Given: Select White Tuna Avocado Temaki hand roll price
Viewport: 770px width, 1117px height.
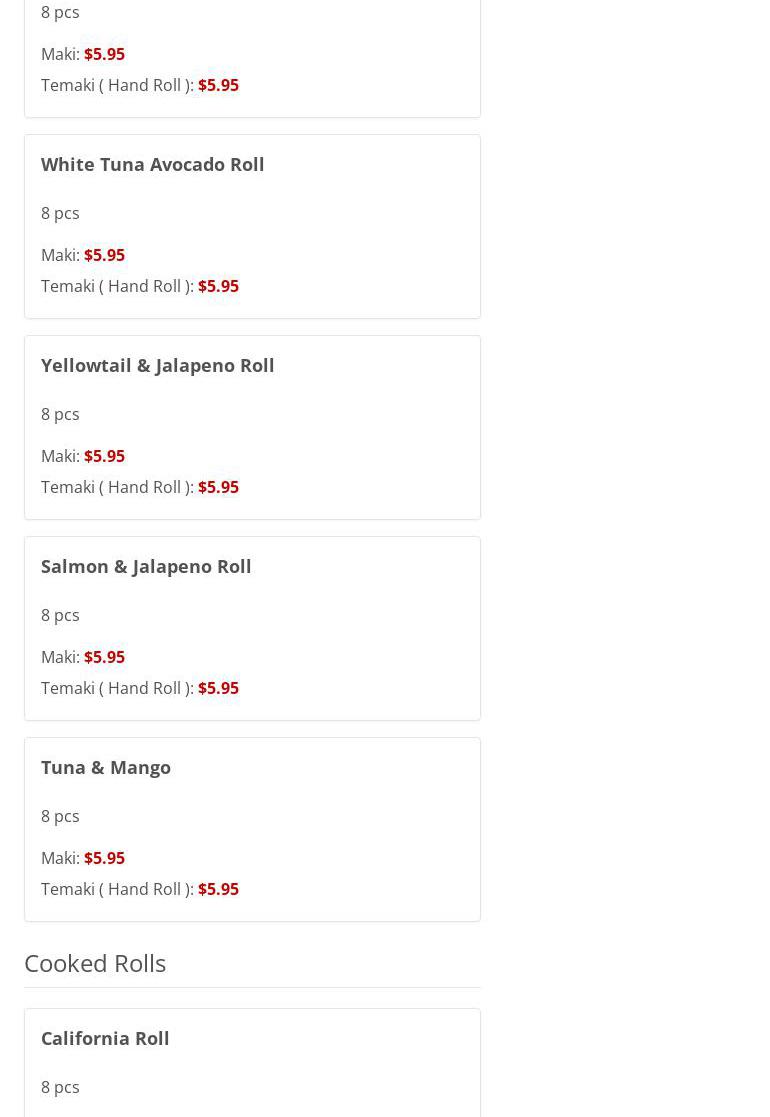Looking at the screenshot, I should (218, 286).
